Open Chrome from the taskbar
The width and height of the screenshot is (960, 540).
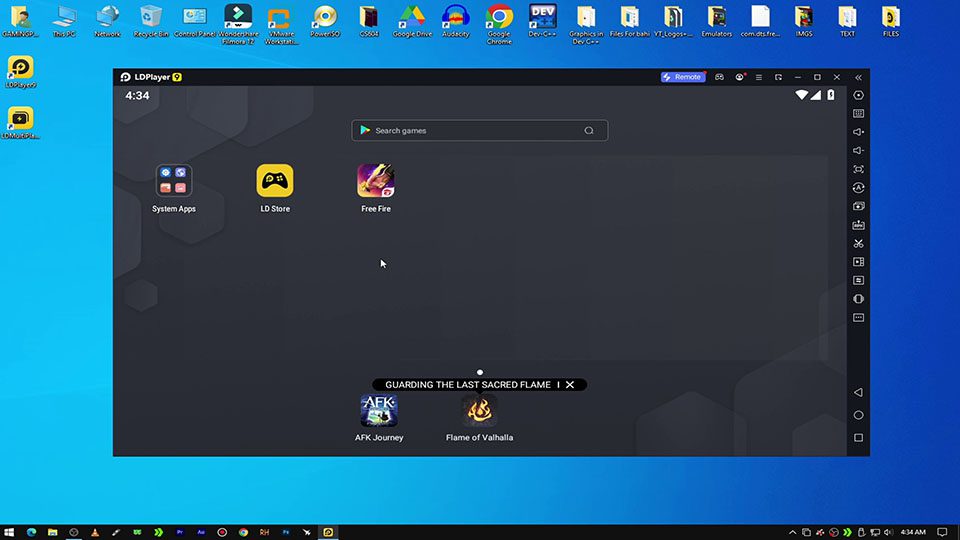point(243,532)
